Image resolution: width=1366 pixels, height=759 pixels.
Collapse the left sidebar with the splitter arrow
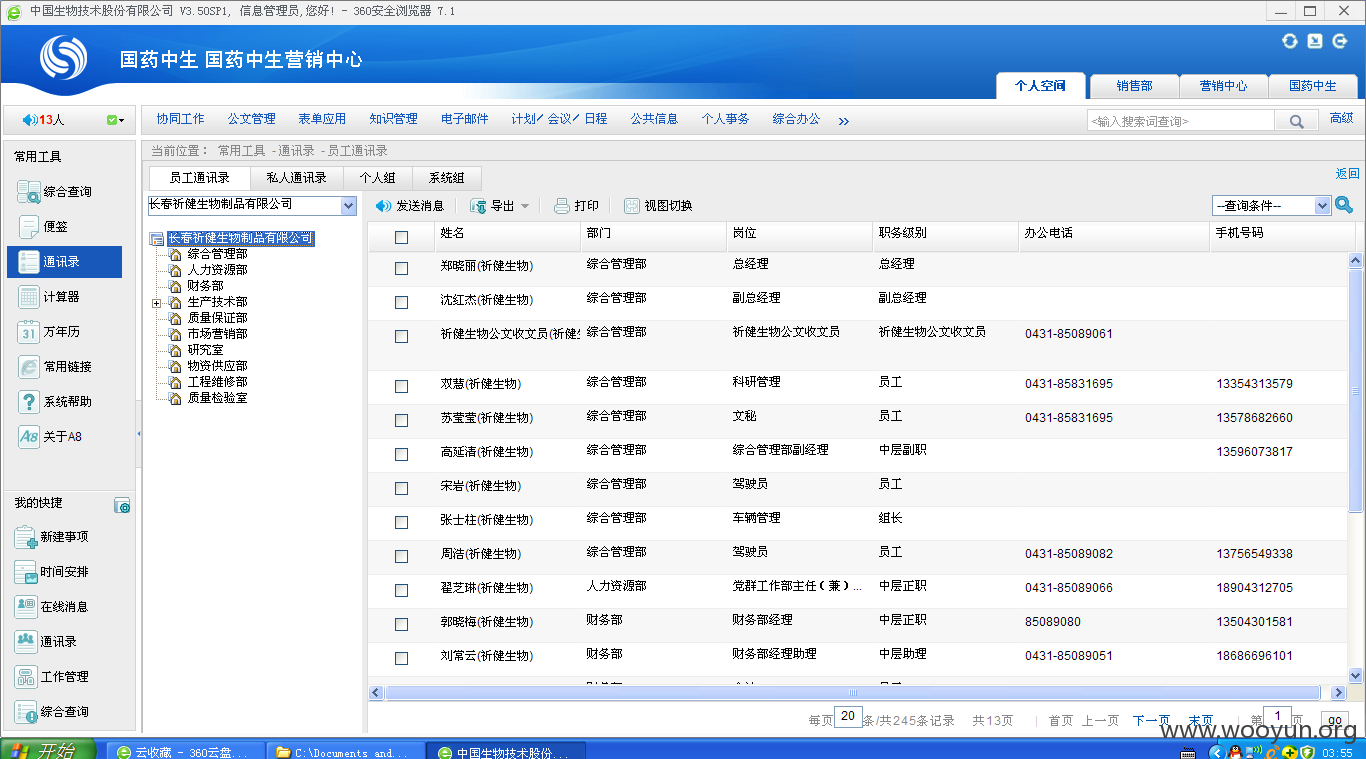tap(139, 434)
